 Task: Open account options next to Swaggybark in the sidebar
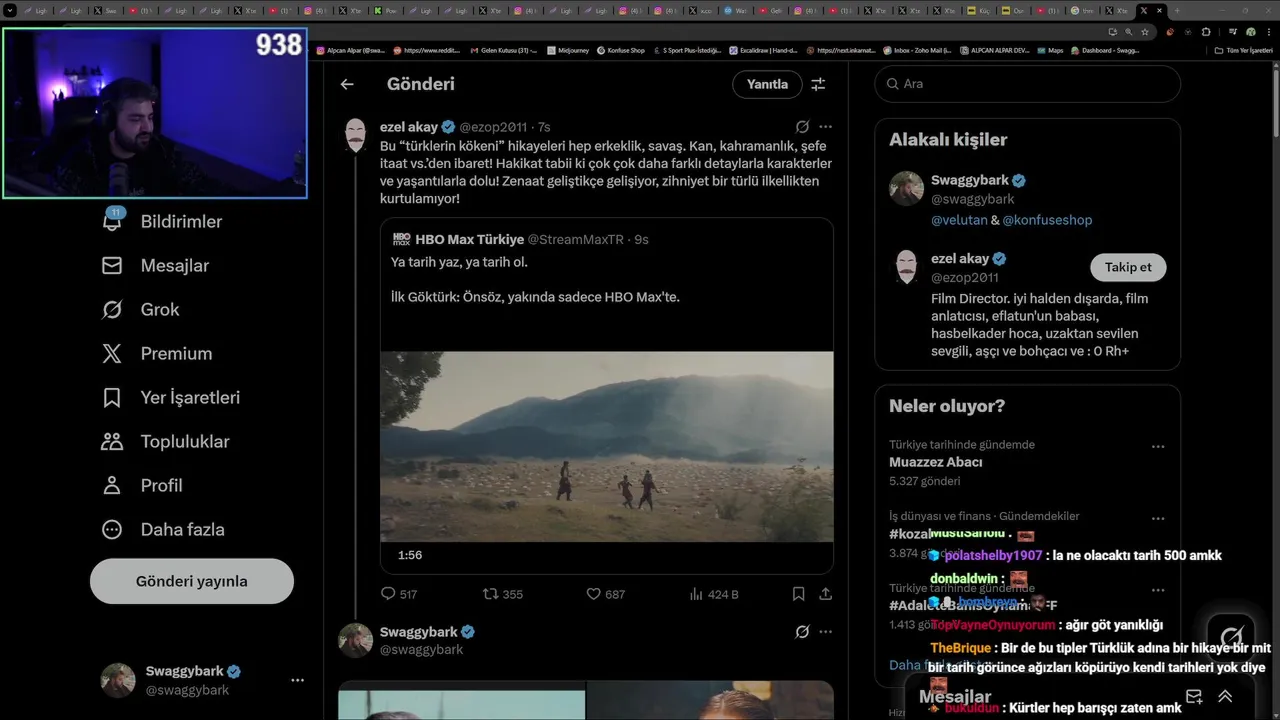(x=297, y=680)
